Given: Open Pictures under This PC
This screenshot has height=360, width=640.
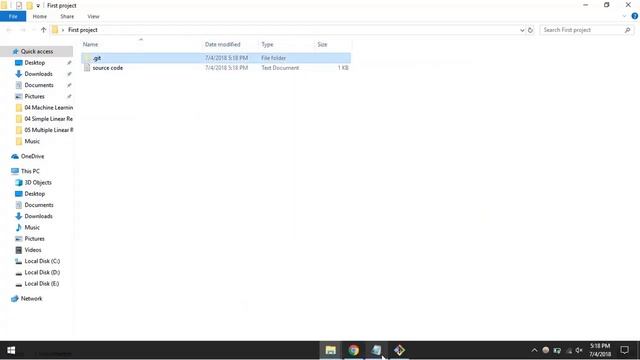Looking at the screenshot, I should click(34, 239).
